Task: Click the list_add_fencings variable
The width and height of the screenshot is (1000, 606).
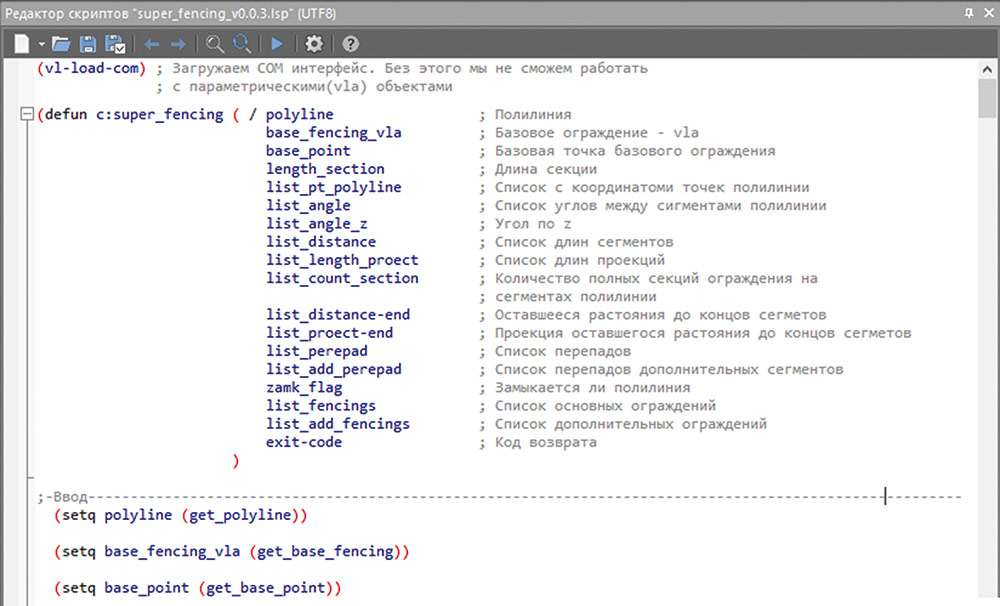Action: tap(338, 424)
